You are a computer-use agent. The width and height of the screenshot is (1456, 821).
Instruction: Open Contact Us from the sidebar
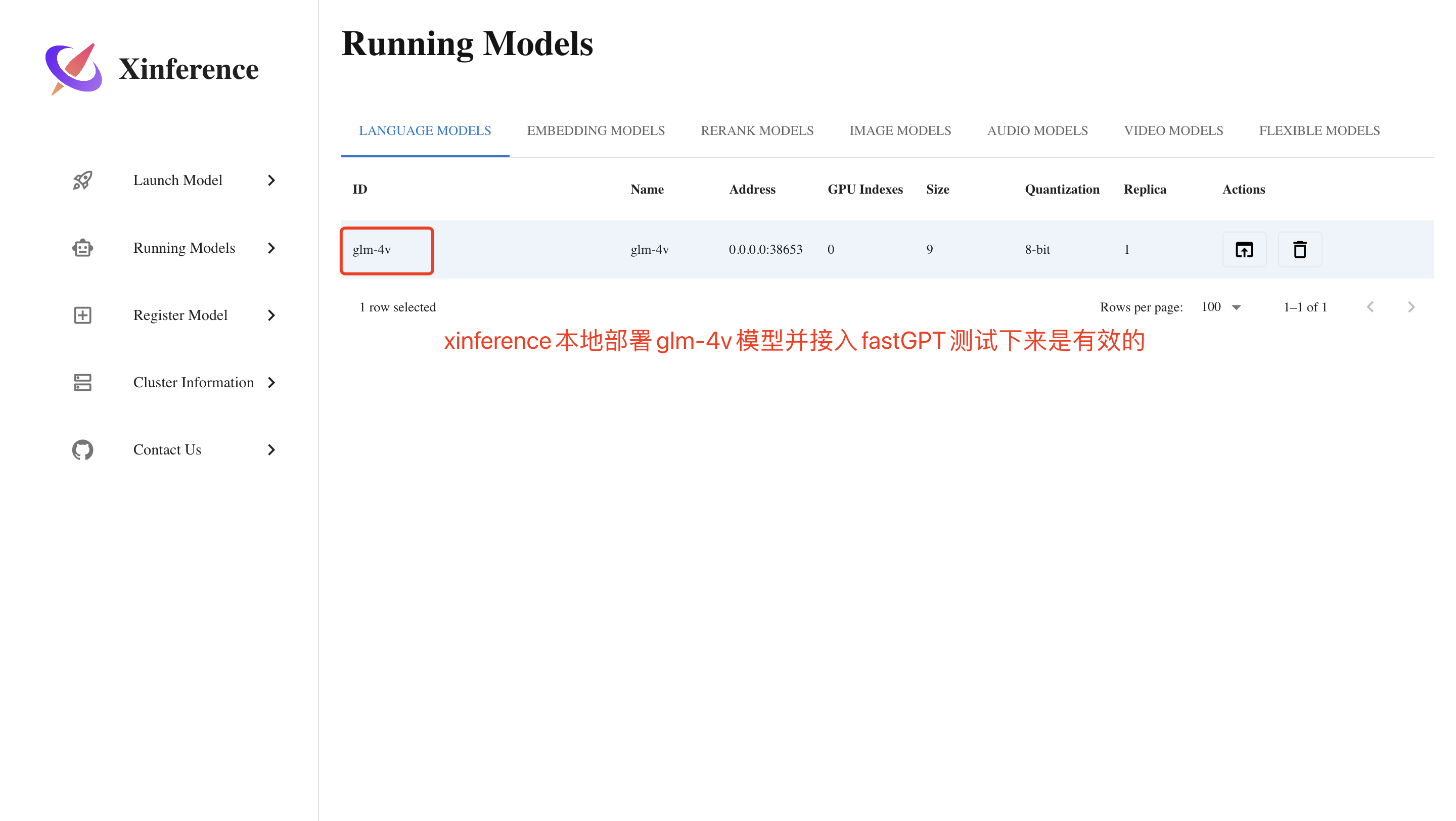point(167,449)
